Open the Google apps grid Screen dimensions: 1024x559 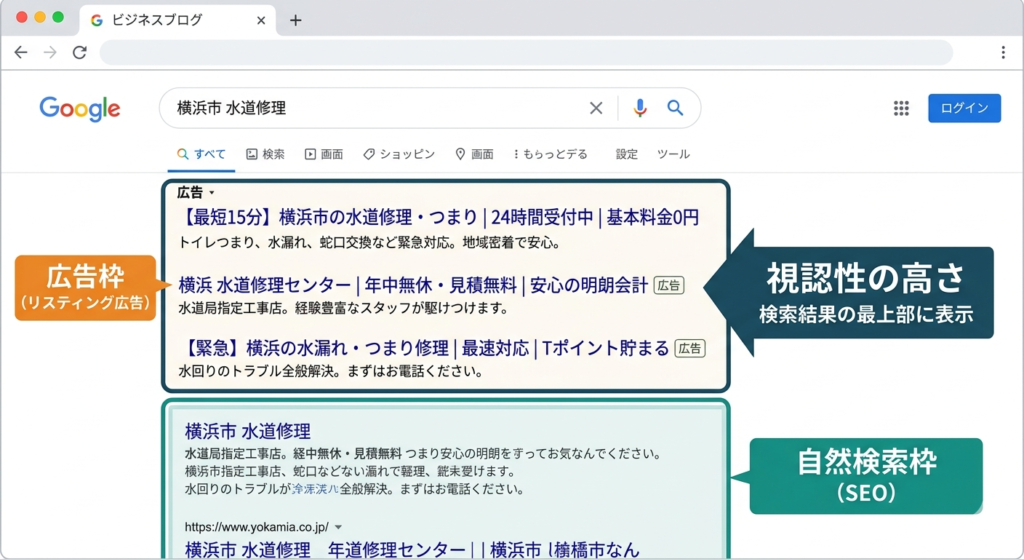[901, 108]
